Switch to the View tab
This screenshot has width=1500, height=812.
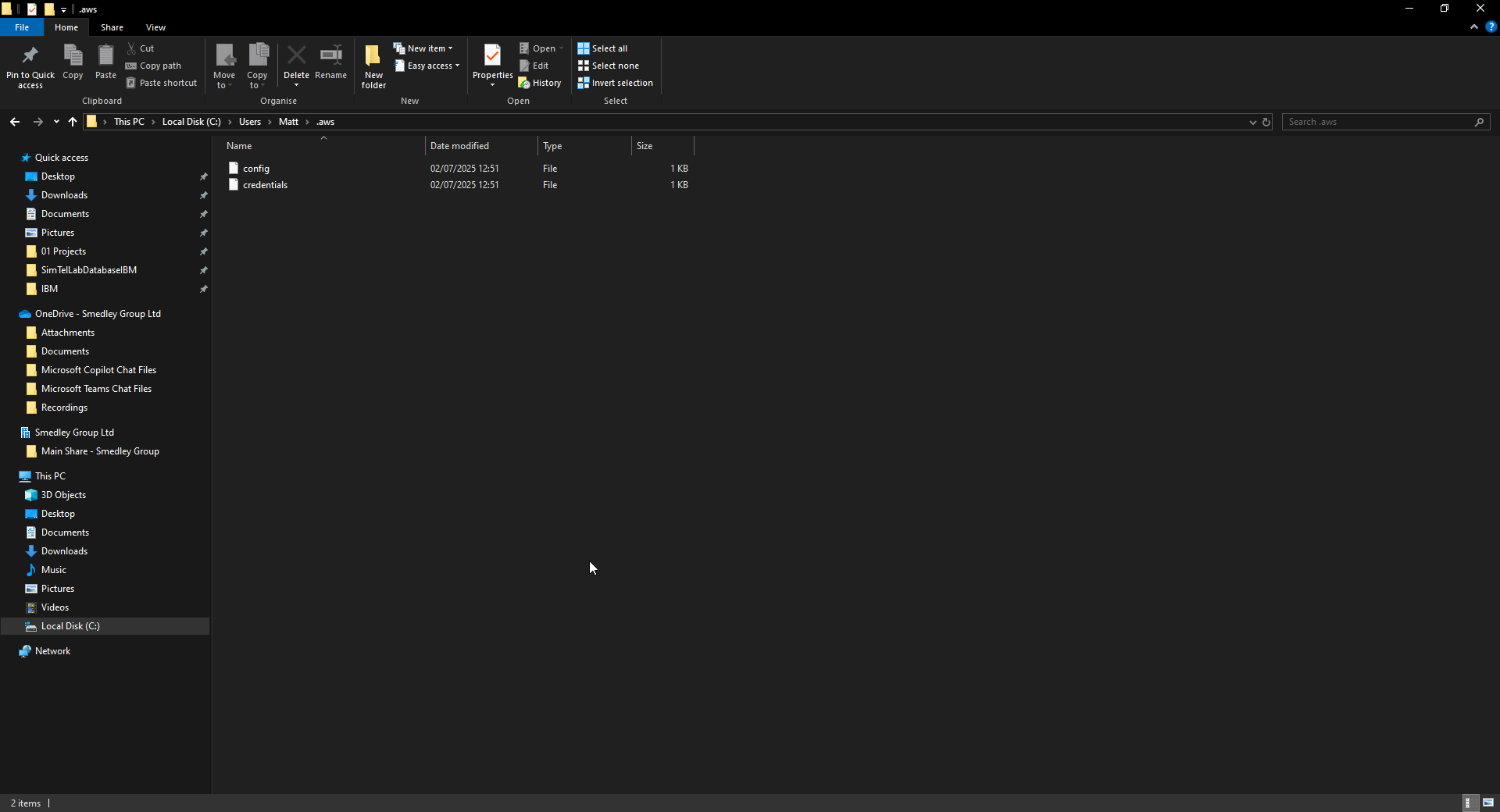[x=155, y=27]
